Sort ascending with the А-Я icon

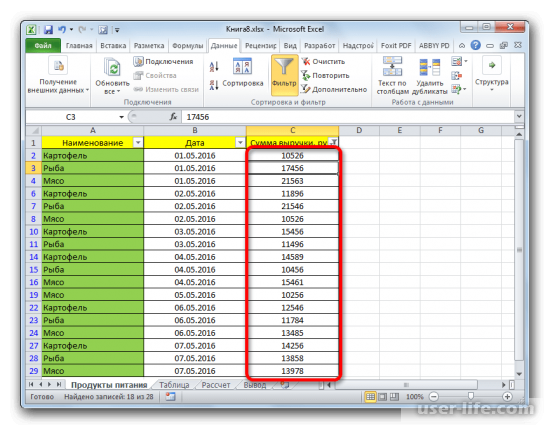click(214, 66)
